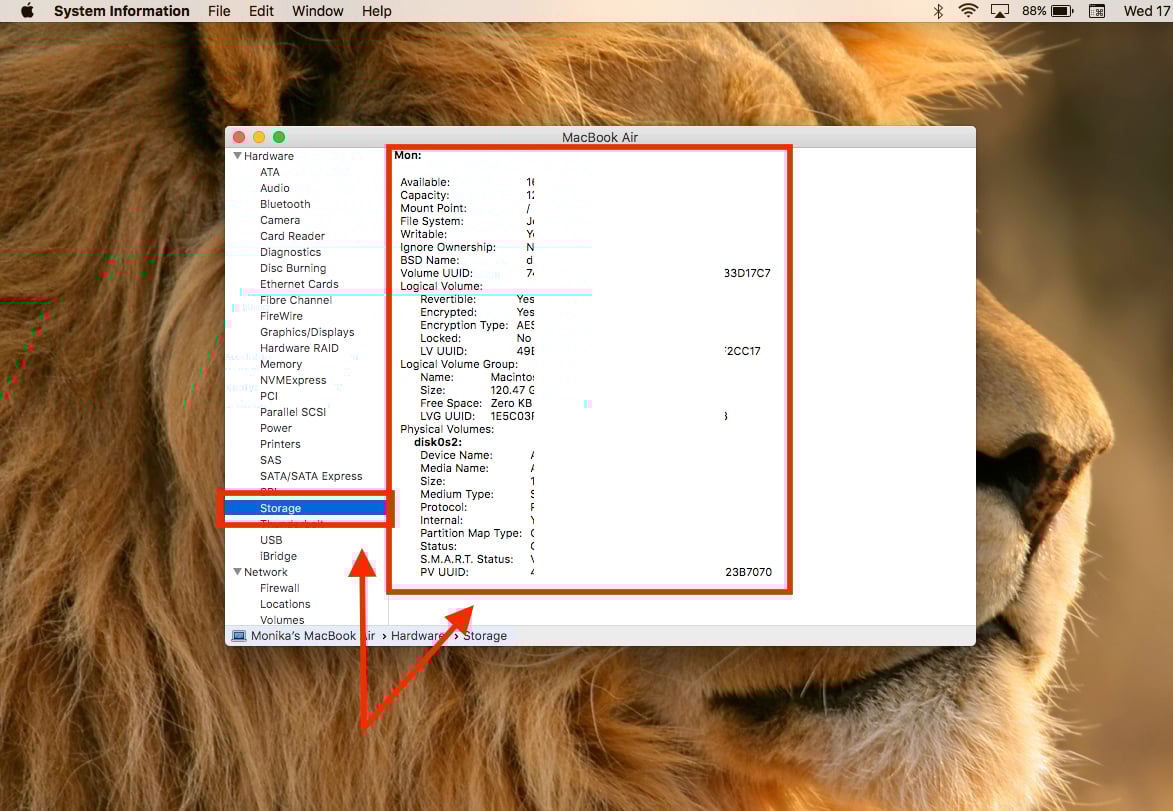Viewport: 1173px width, 811px height.
Task: Click Monika's MacBook Air in path bar
Action: tap(313, 636)
